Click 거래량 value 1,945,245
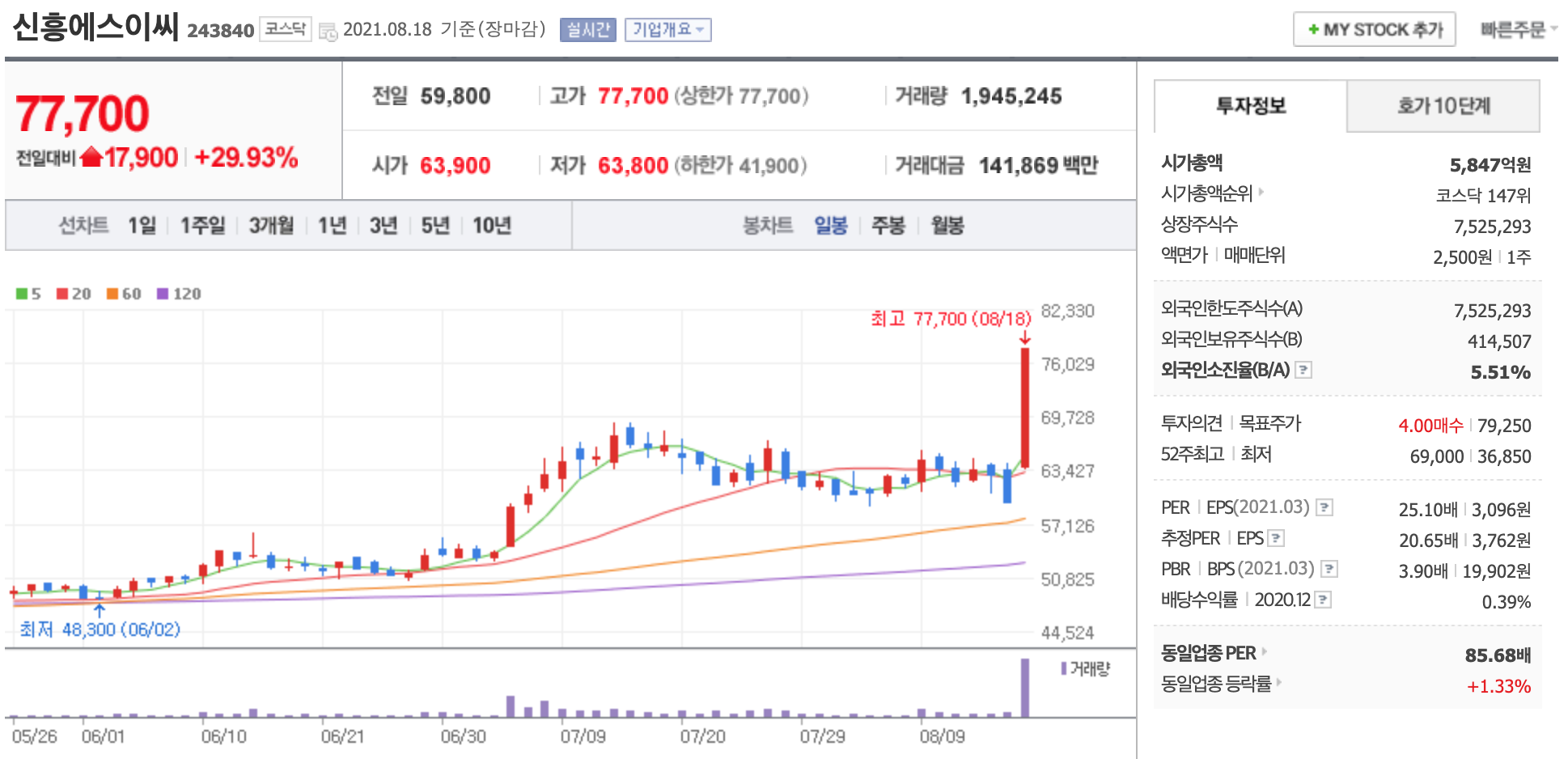 [x=1011, y=96]
